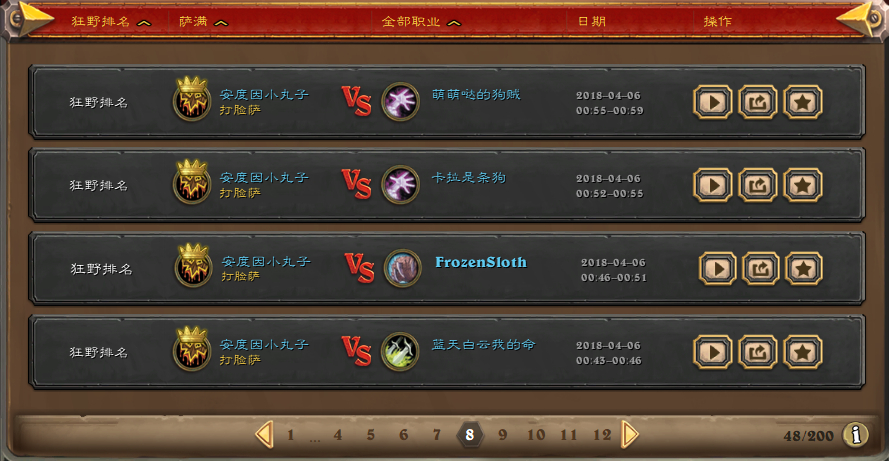The image size is (889, 461).
Task: Star the match against 萌萌哒的狗贼
Action: (802, 103)
